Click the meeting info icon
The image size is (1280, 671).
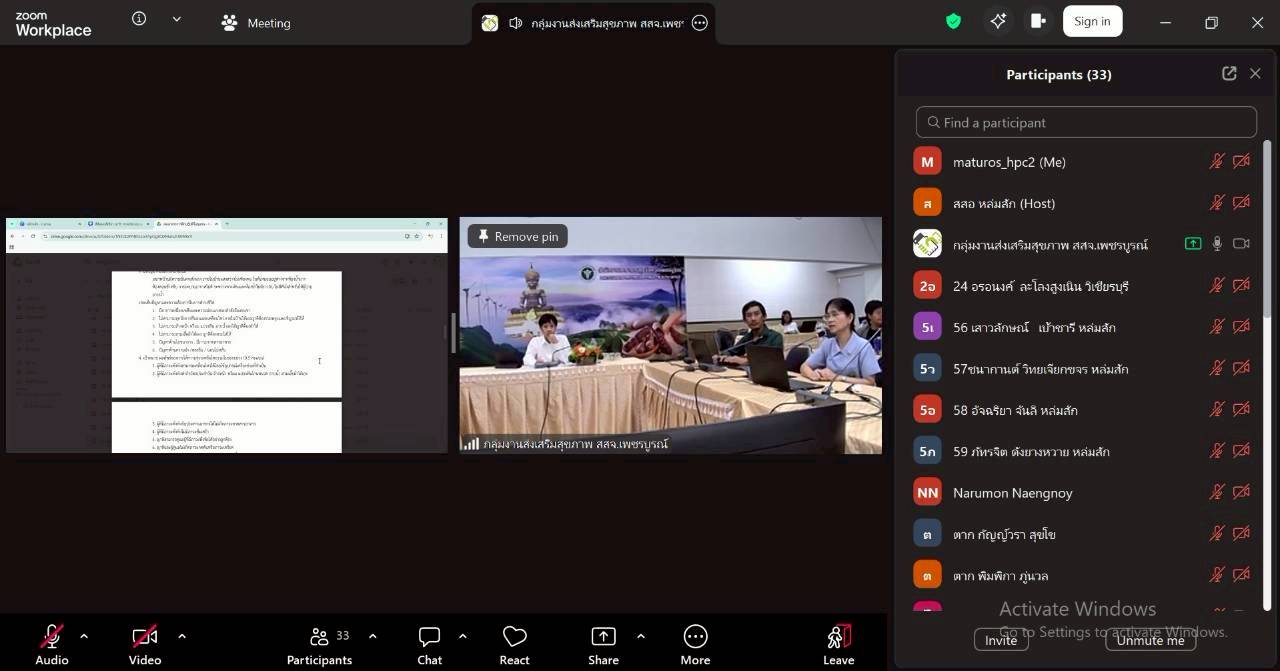coord(139,19)
